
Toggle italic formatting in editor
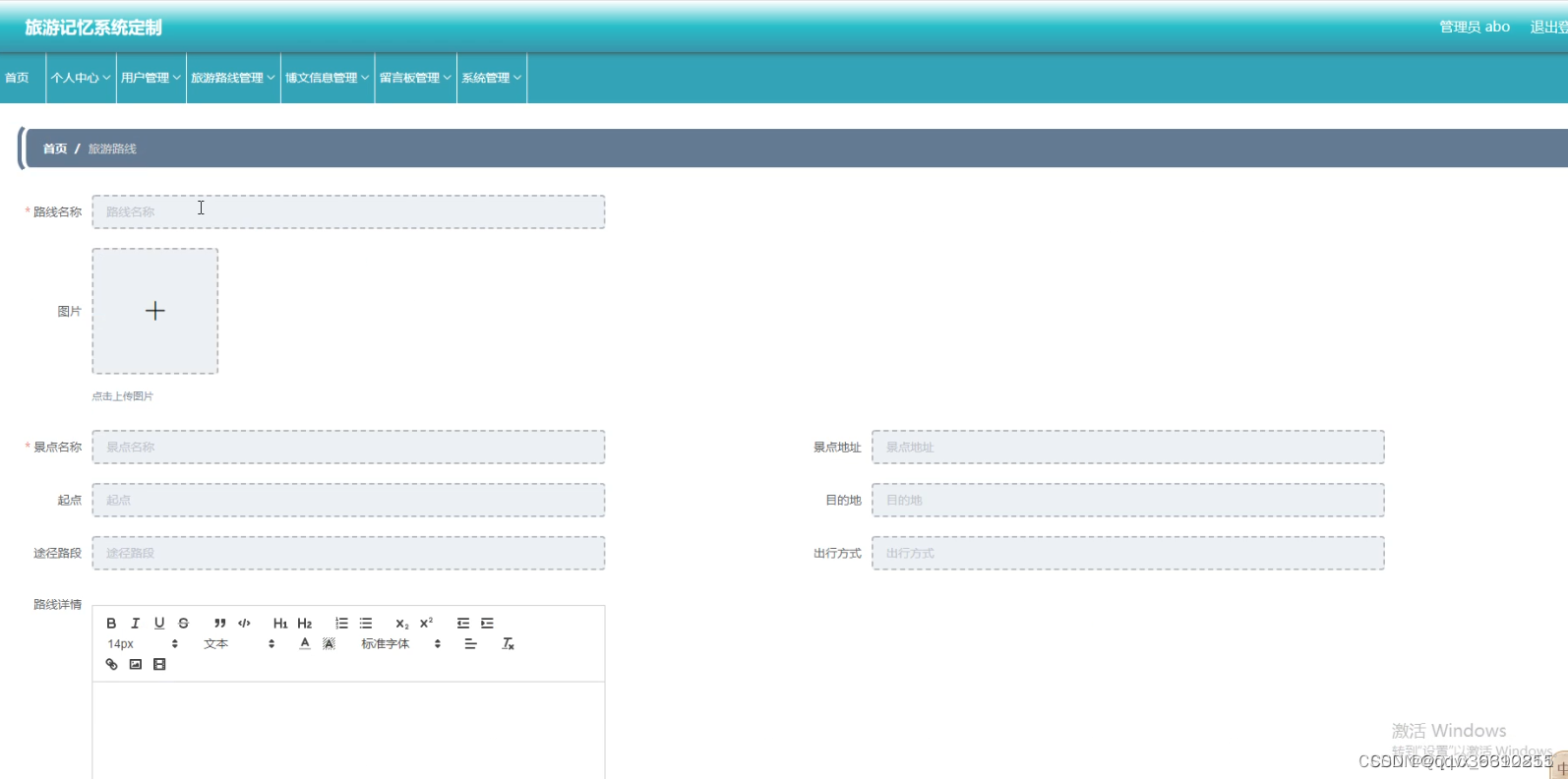pyautogui.click(x=135, y=624)
